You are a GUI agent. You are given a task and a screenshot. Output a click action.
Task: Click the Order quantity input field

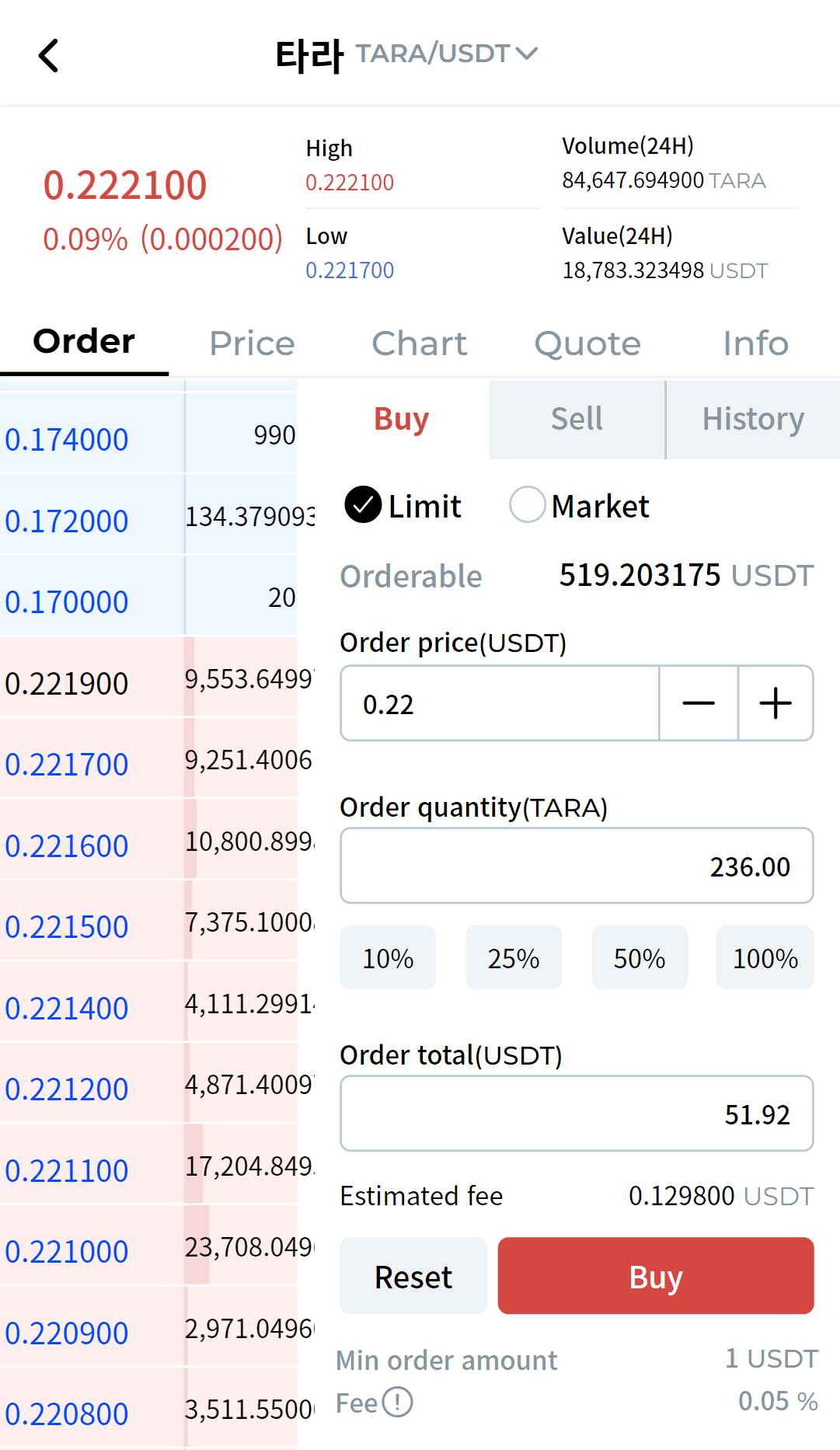[x=576, y=866]
